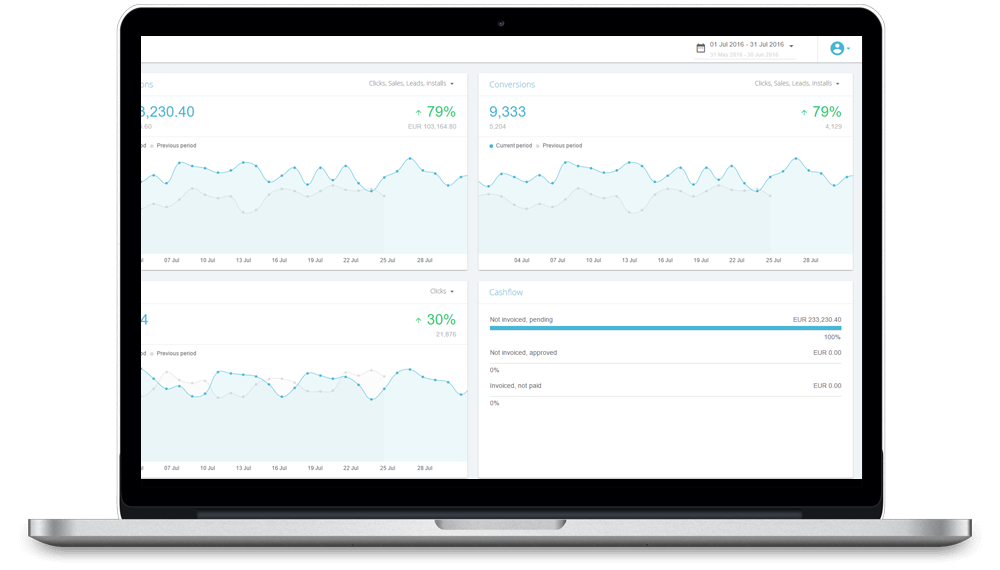Click the EUR 233,230.40 cashflow amount
Screen dimensions: 1000x570
(816, 319)
